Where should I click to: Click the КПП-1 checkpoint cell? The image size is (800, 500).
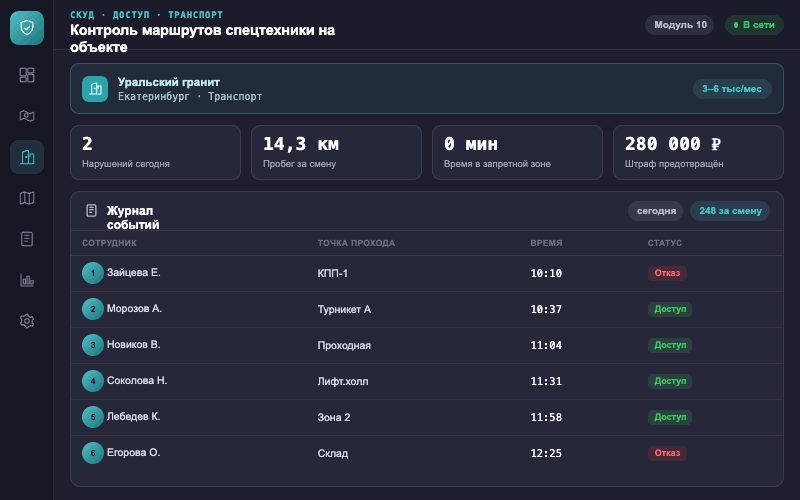coord(333,273)
